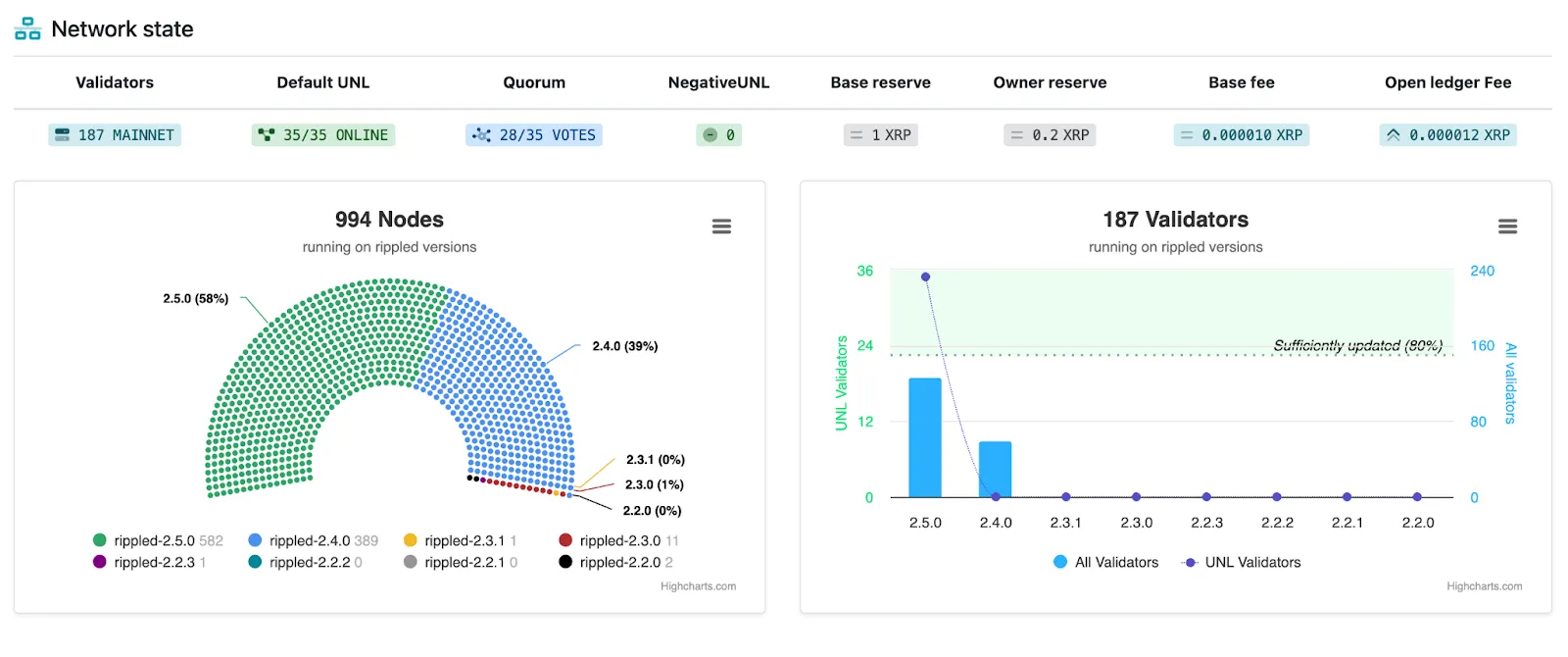
Task: Click the 0.2 XRP owner reserve value
Action: click(x=1050, y=135)
